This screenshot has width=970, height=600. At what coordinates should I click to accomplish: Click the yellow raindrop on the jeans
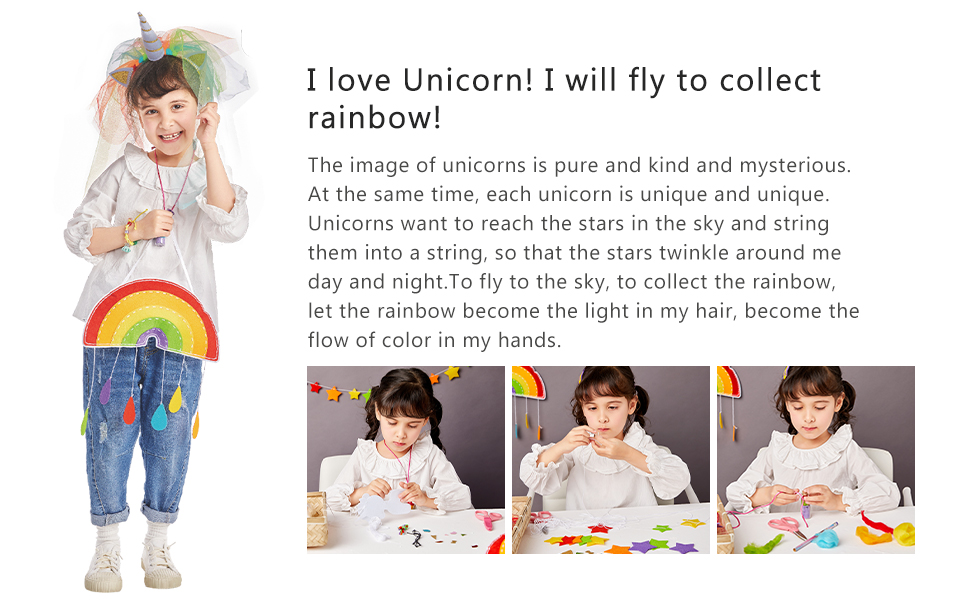click(x=176, y=399)
